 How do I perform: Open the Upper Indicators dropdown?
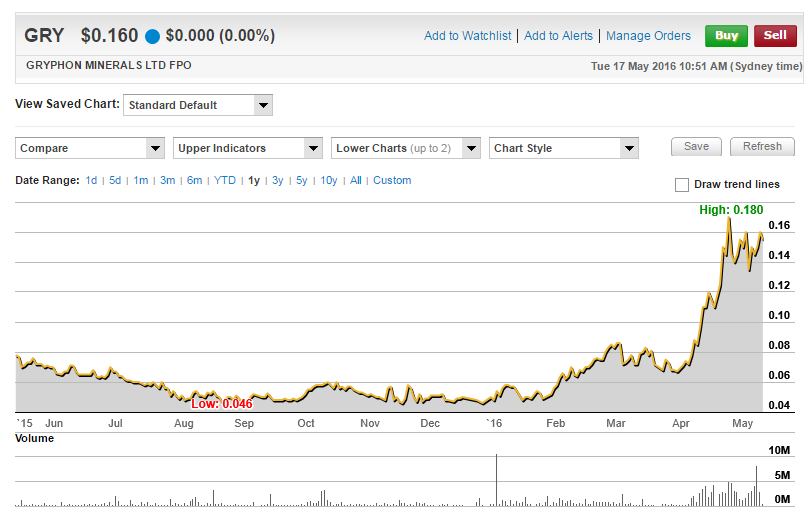click(248, 148)
